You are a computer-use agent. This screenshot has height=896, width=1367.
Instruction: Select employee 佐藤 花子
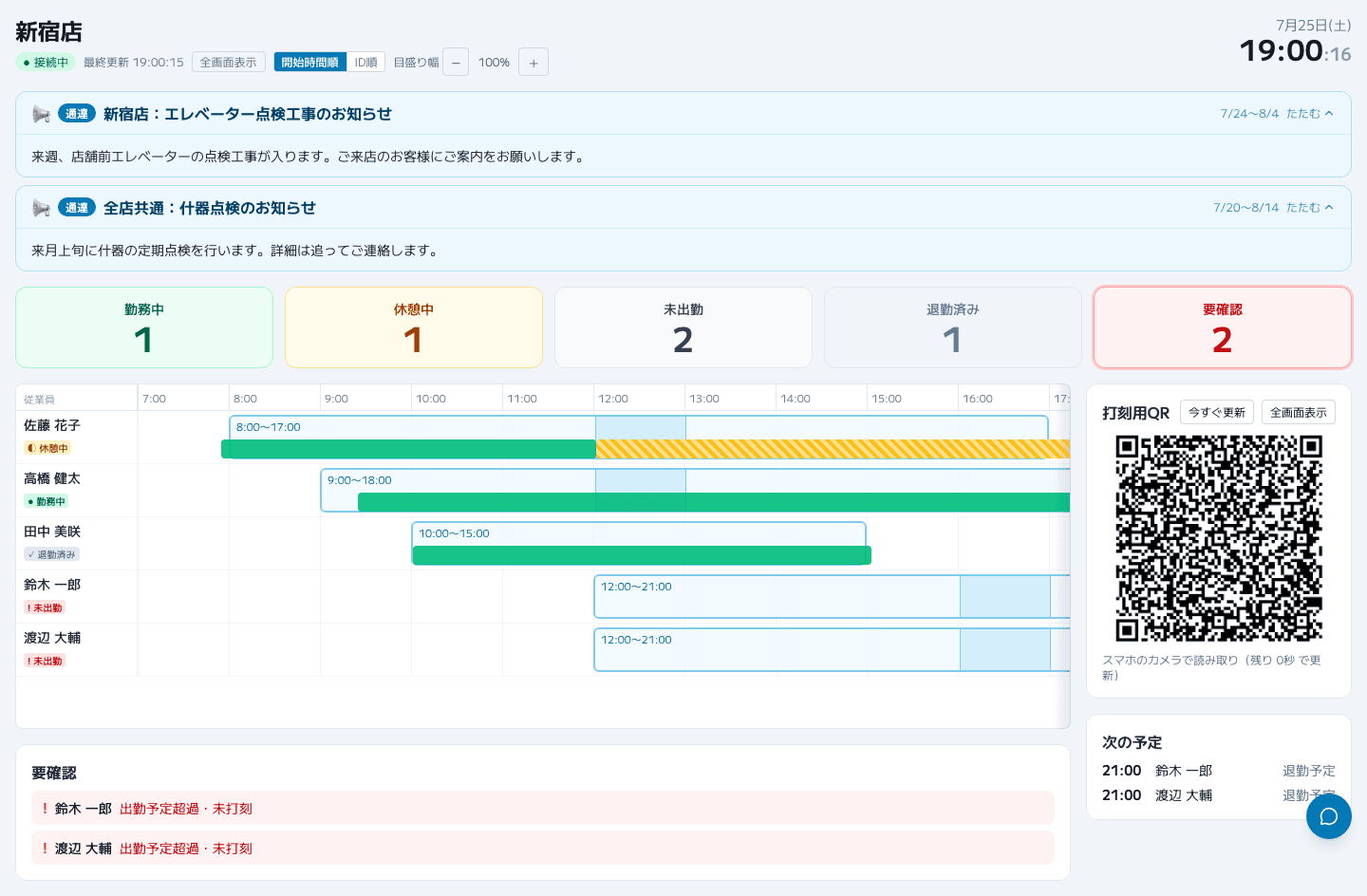click(x=52, y=425)
